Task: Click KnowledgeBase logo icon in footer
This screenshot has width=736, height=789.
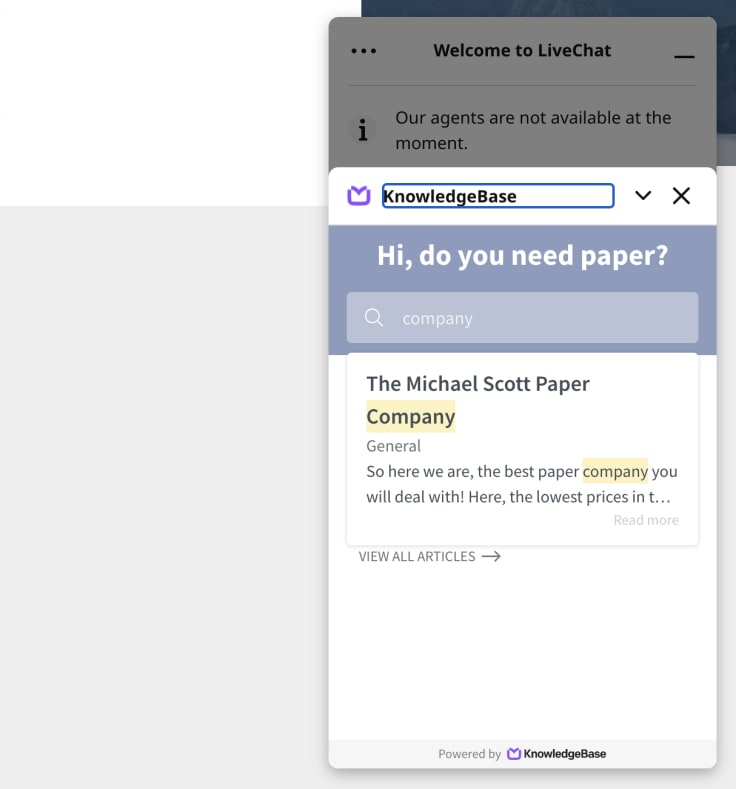Action: [514, 754]
